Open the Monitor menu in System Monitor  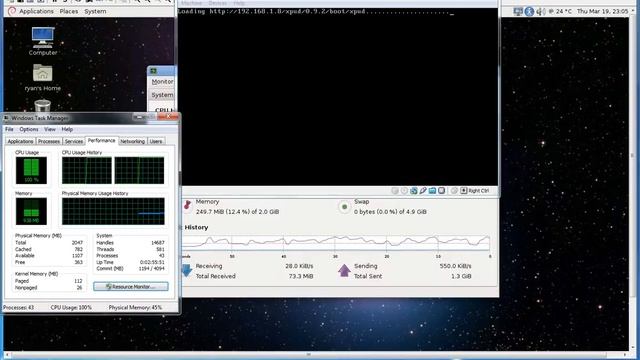(162, 82)
